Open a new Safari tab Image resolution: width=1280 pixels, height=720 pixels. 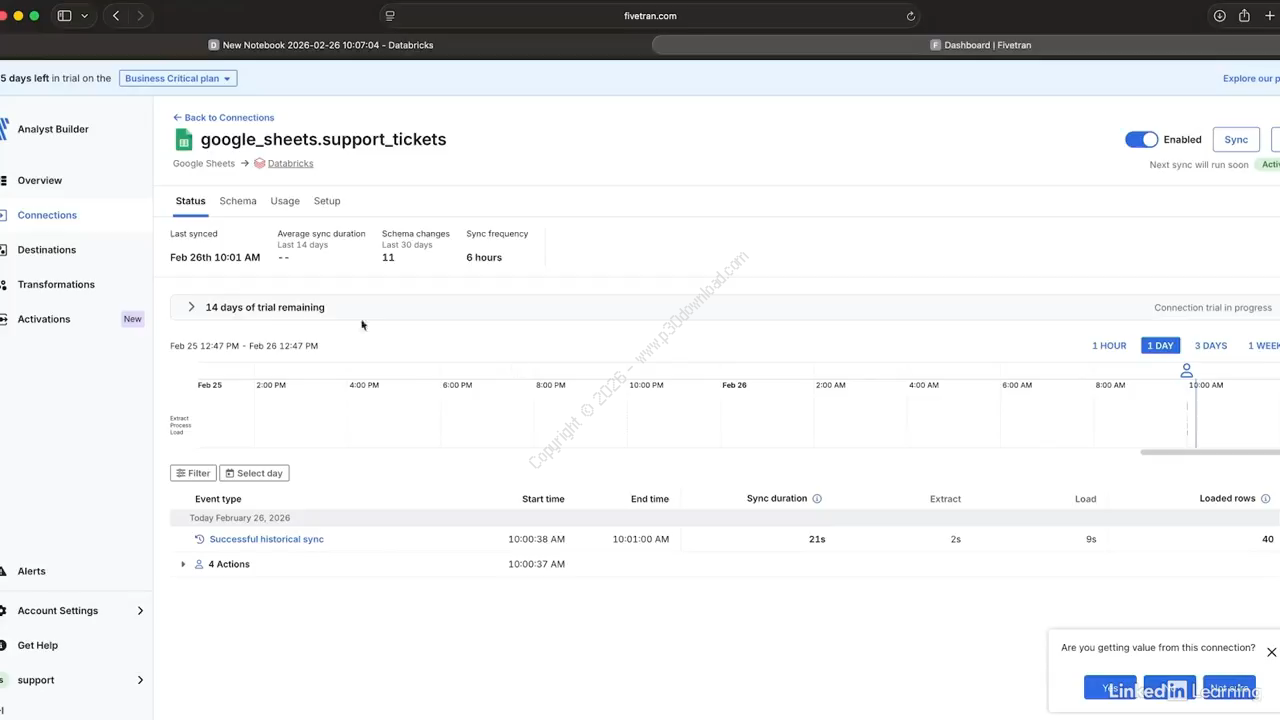pyautogui.click(x=1268, y=16)
